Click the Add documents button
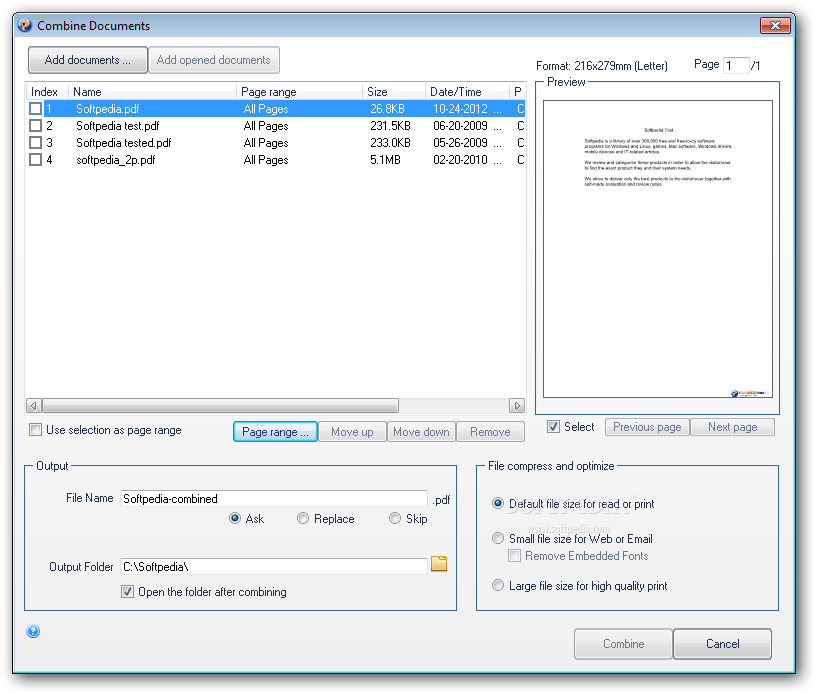 (x=88, y=60)
